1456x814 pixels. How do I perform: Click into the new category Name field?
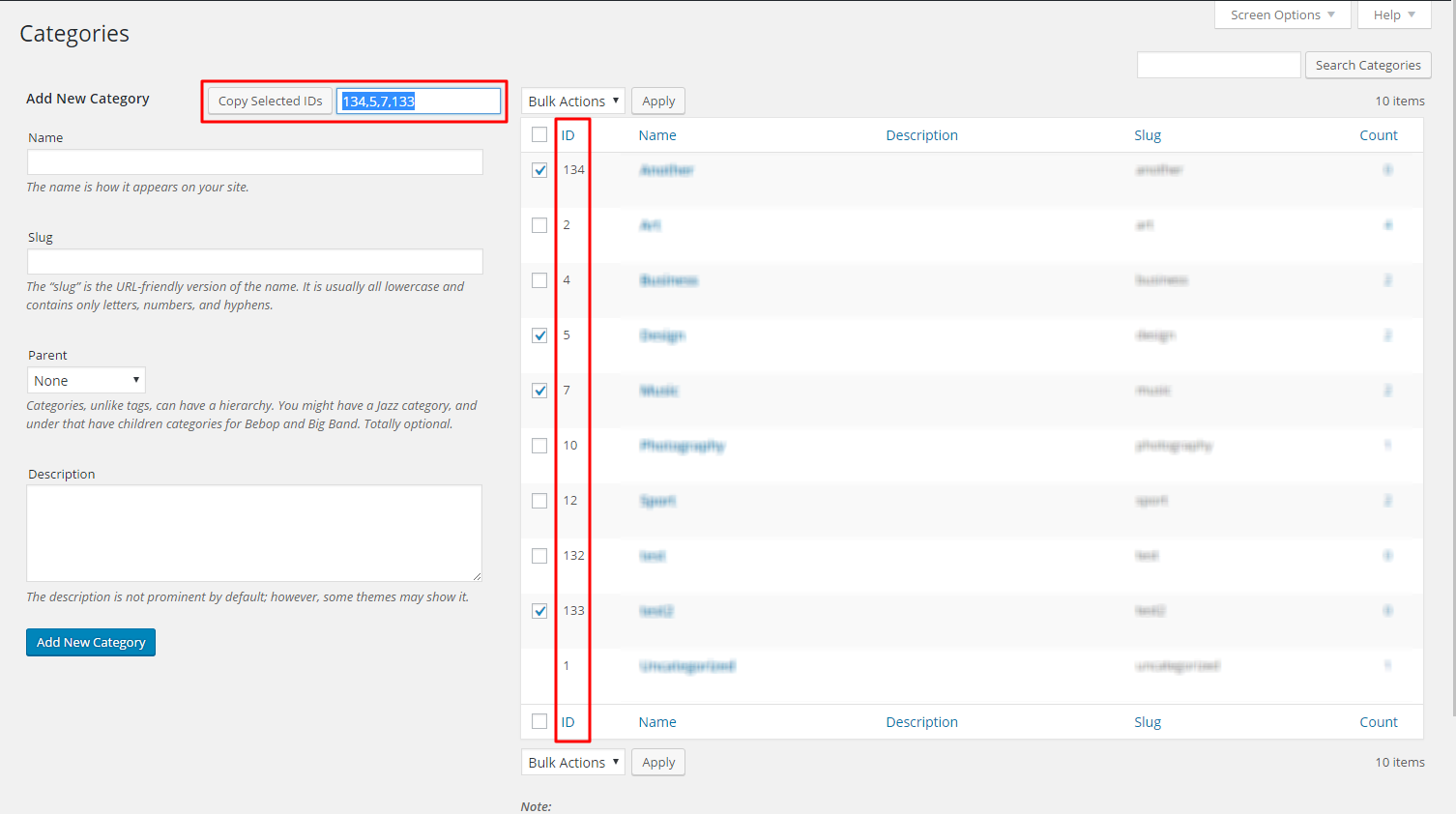pyautogui.click(x=255, y=162)
